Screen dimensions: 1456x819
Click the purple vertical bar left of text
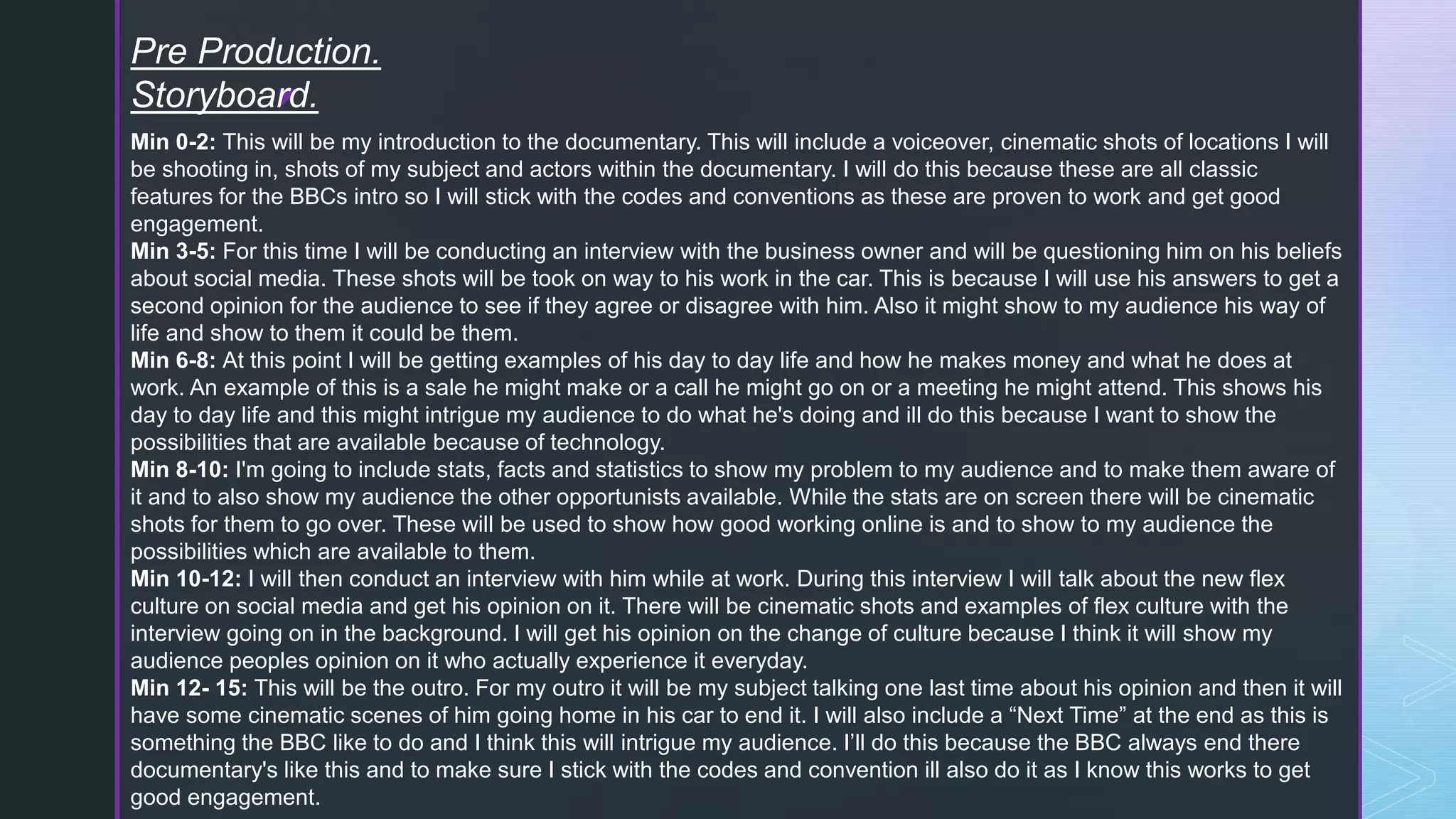118,409
